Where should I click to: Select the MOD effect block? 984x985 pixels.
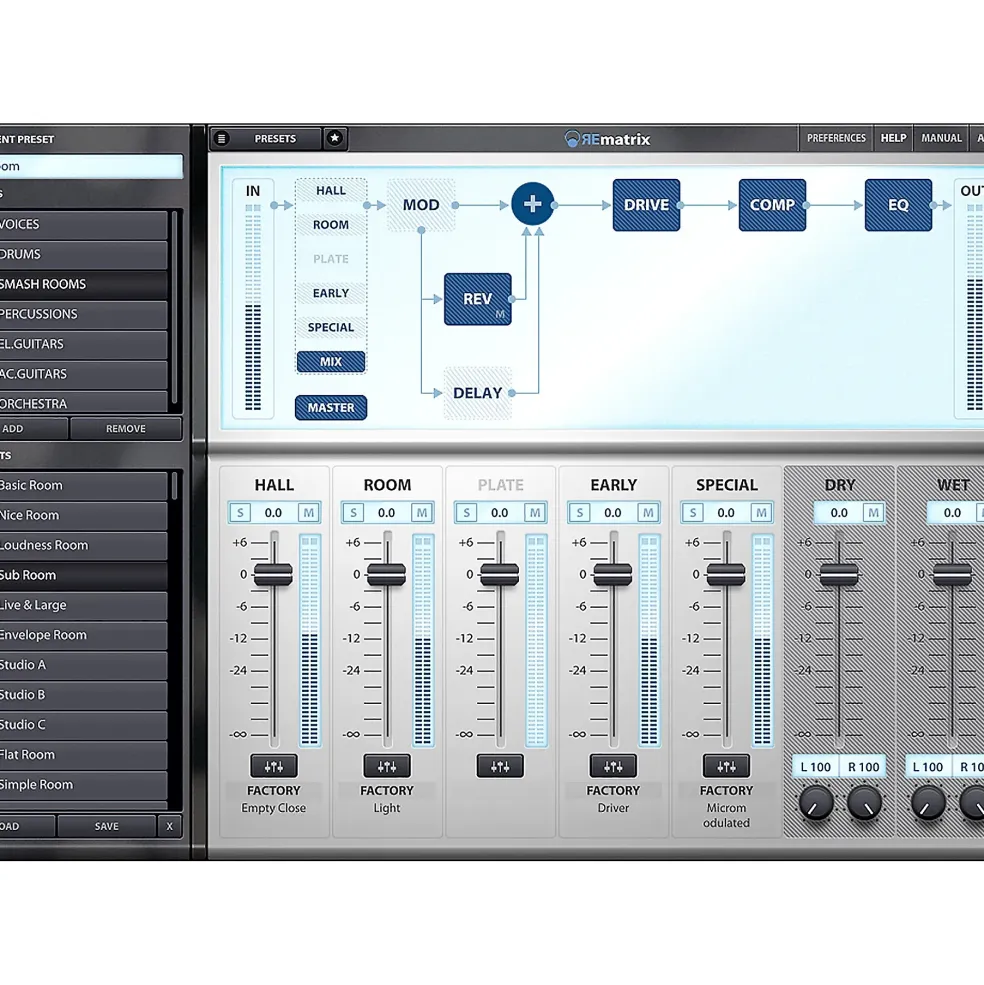point(421,205)
